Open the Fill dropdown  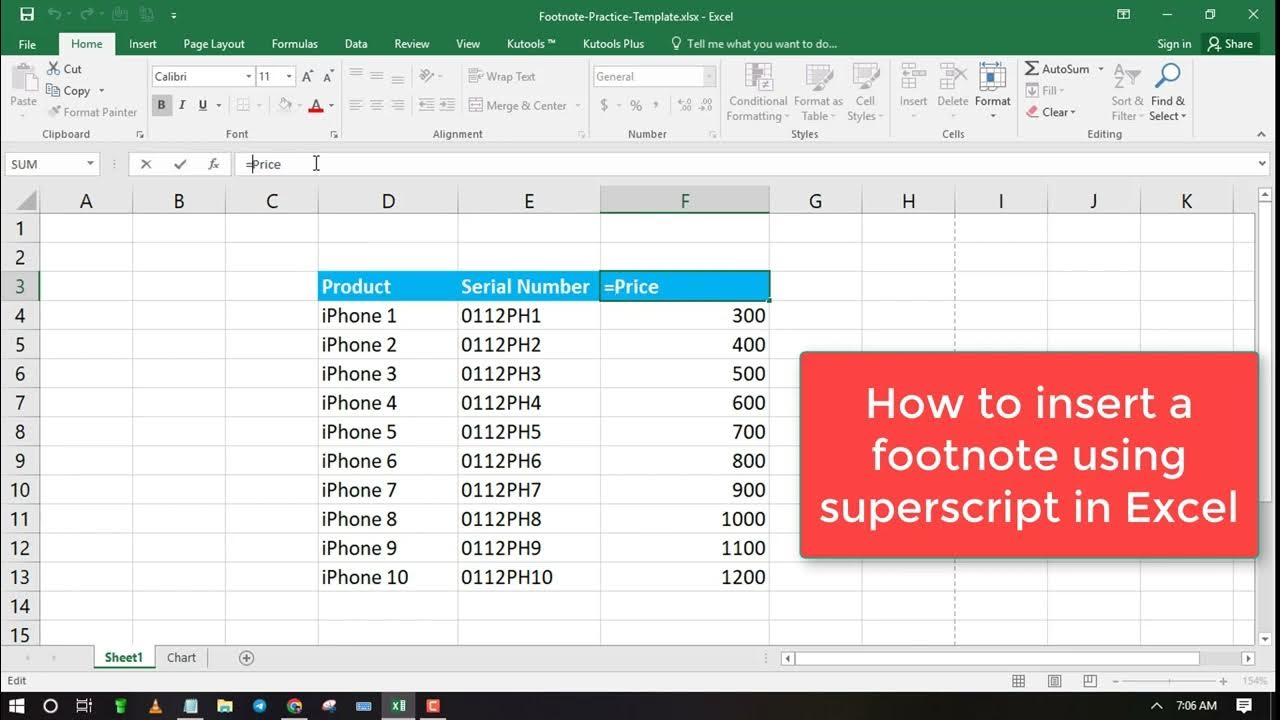coord(1048,90)
